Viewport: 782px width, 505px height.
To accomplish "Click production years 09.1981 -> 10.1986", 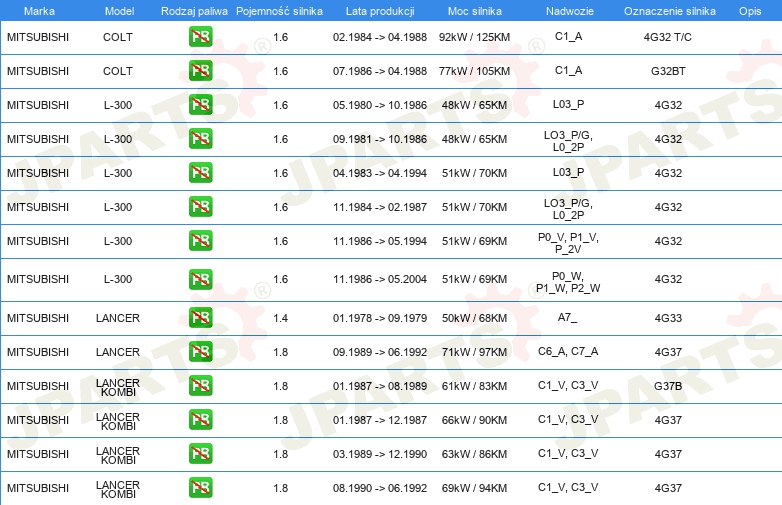I will point(380,139).
